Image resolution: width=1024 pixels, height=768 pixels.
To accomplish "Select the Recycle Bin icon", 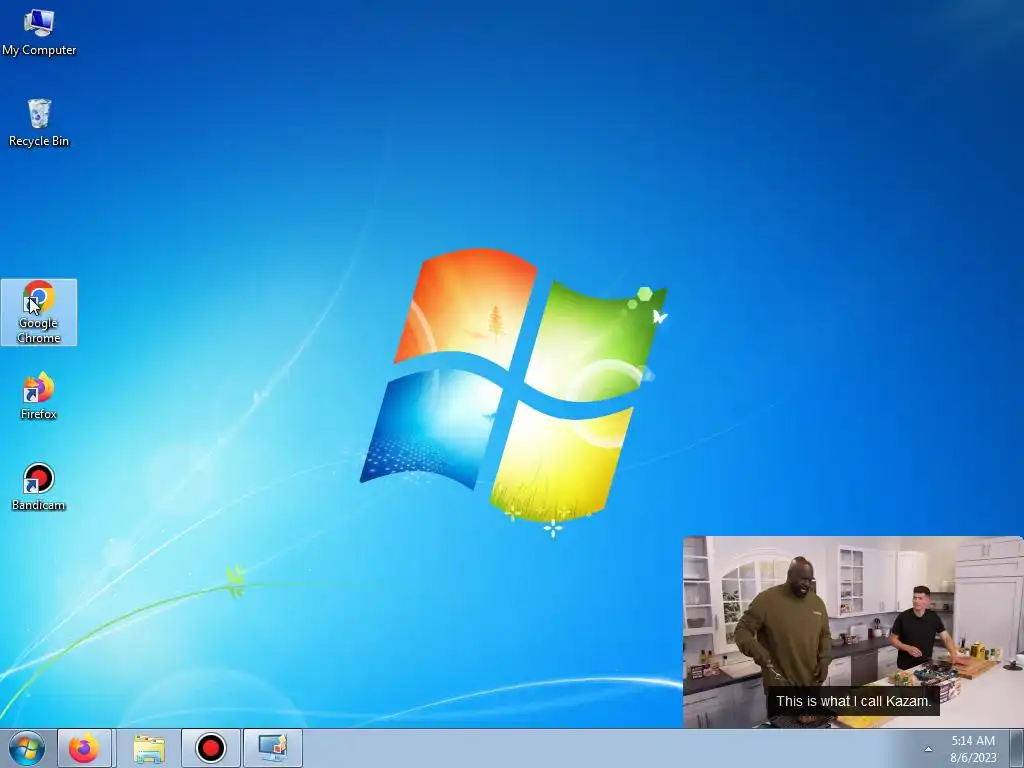I will point(39,123).
